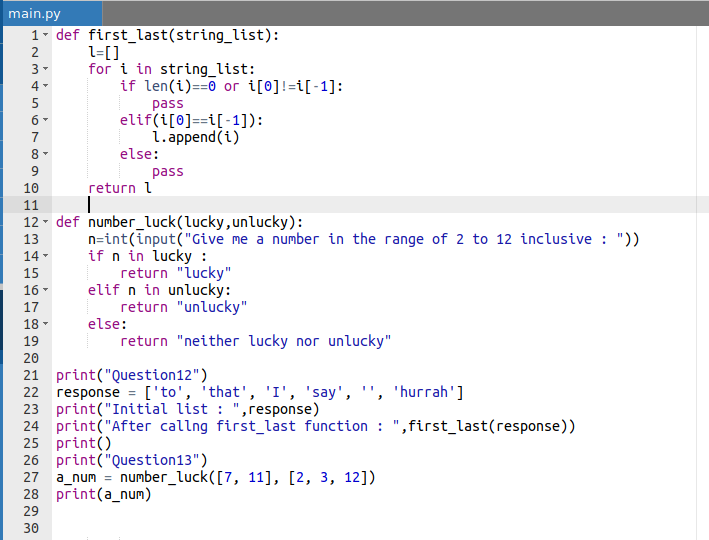Click on "neither lucky nor unlucky" string
The width and height of the screenshot is (709, 540).
click(x=284, y=341)
